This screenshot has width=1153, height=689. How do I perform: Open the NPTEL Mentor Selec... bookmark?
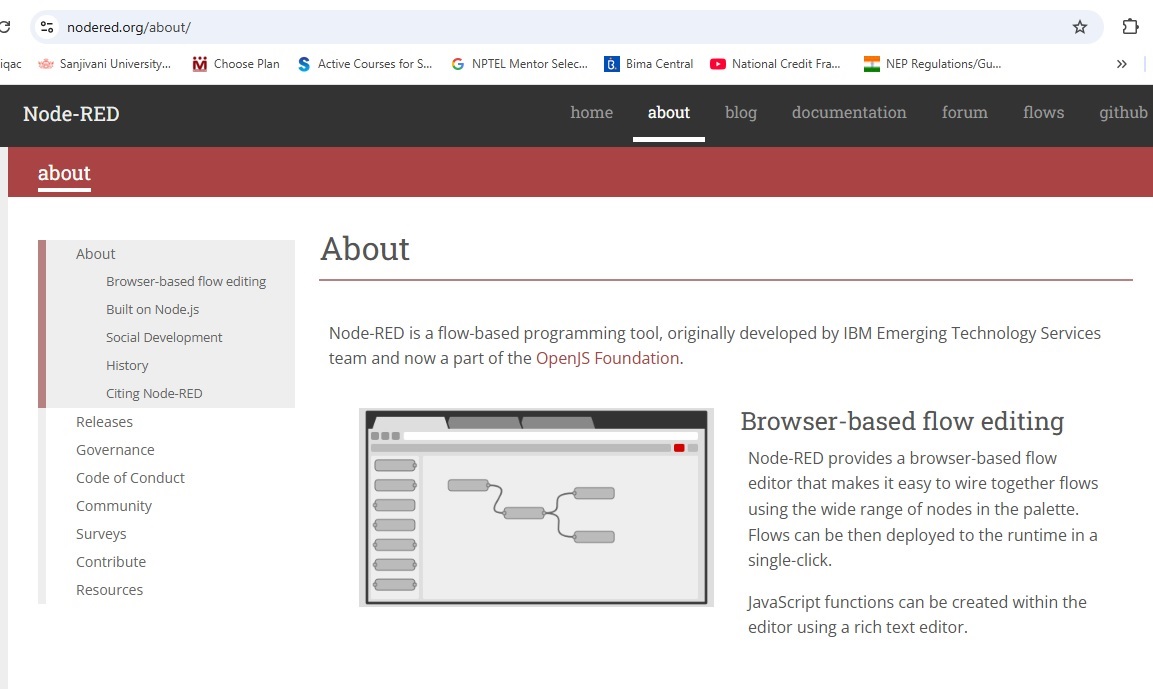520,64
